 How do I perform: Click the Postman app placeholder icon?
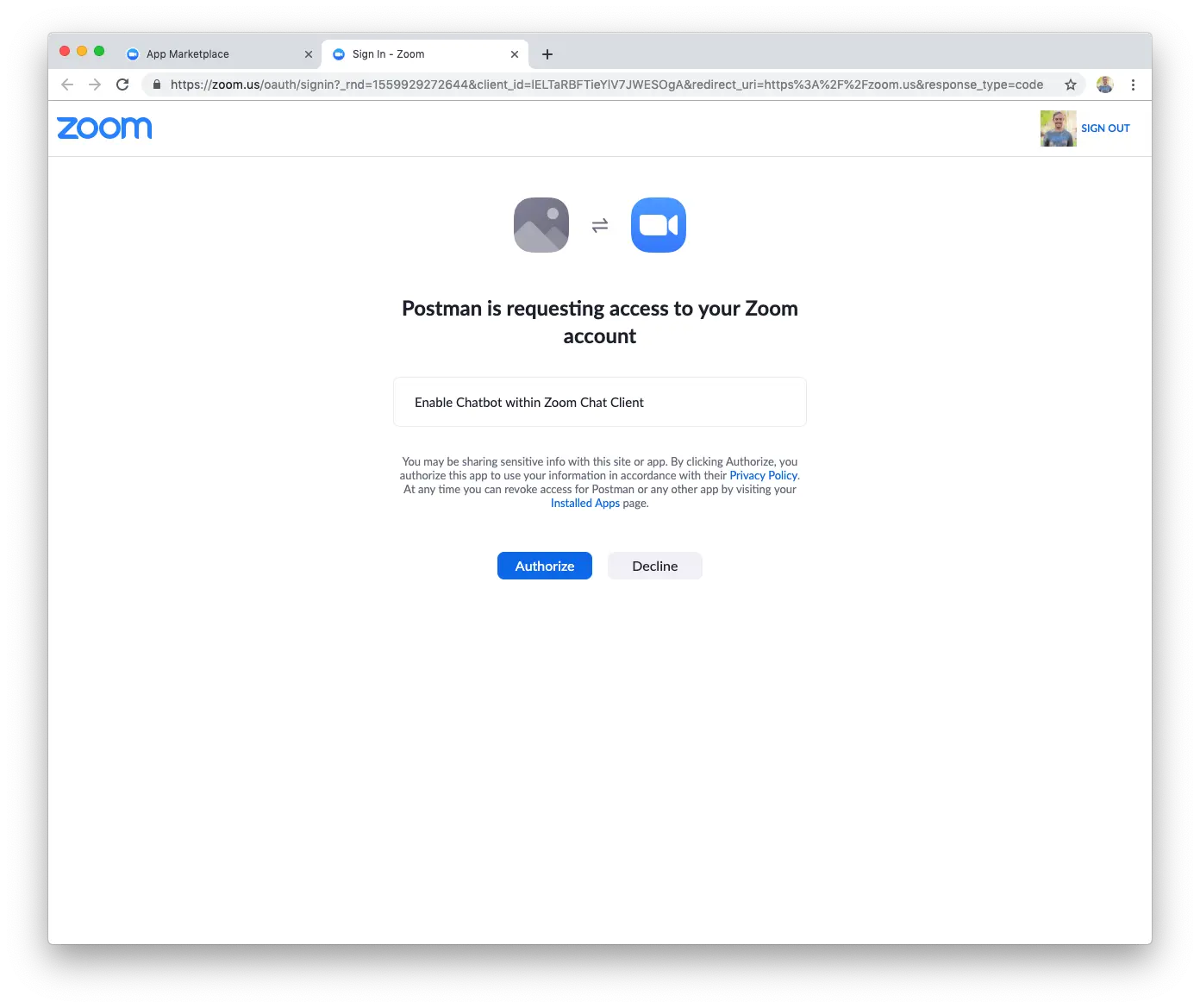(541, 225)
